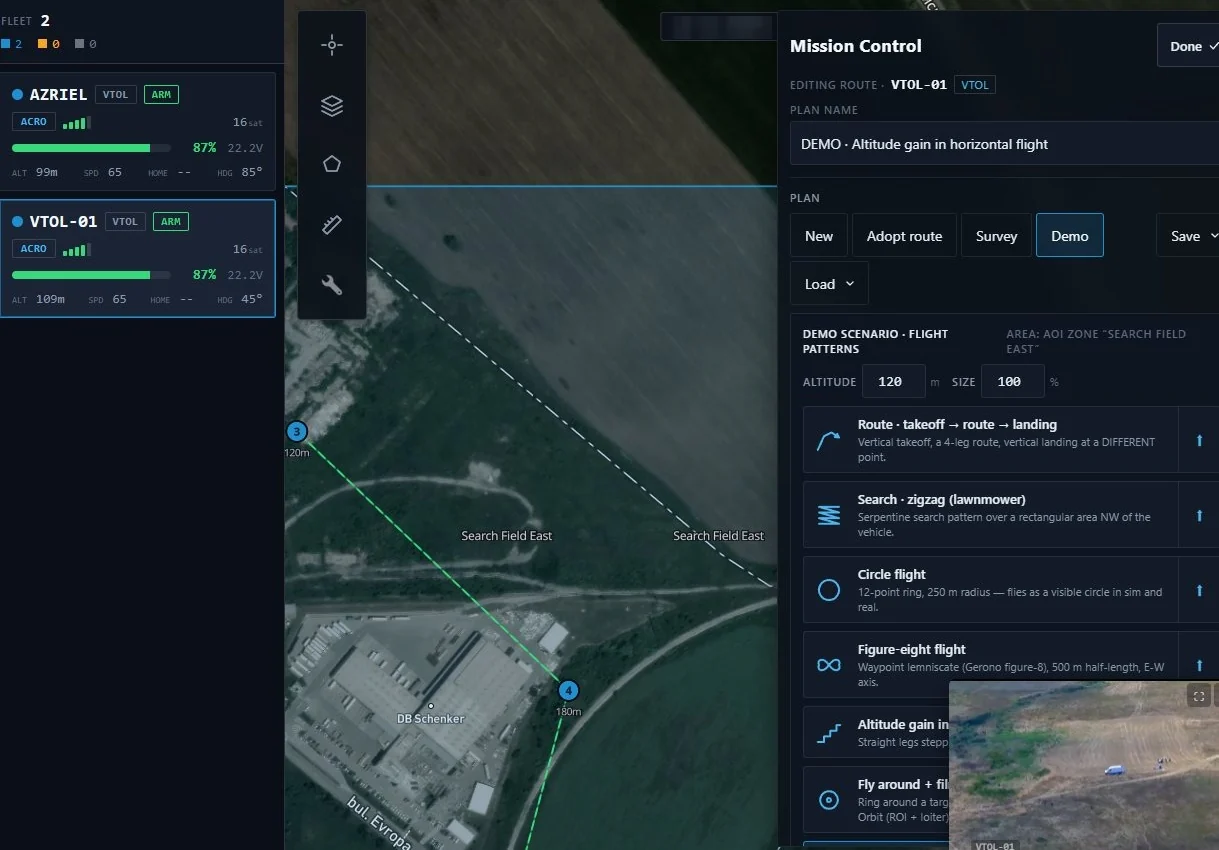Select the Route takeoff route landing scenario
The width and height of the screenshot is (1219, 850).
pos(991,440)
